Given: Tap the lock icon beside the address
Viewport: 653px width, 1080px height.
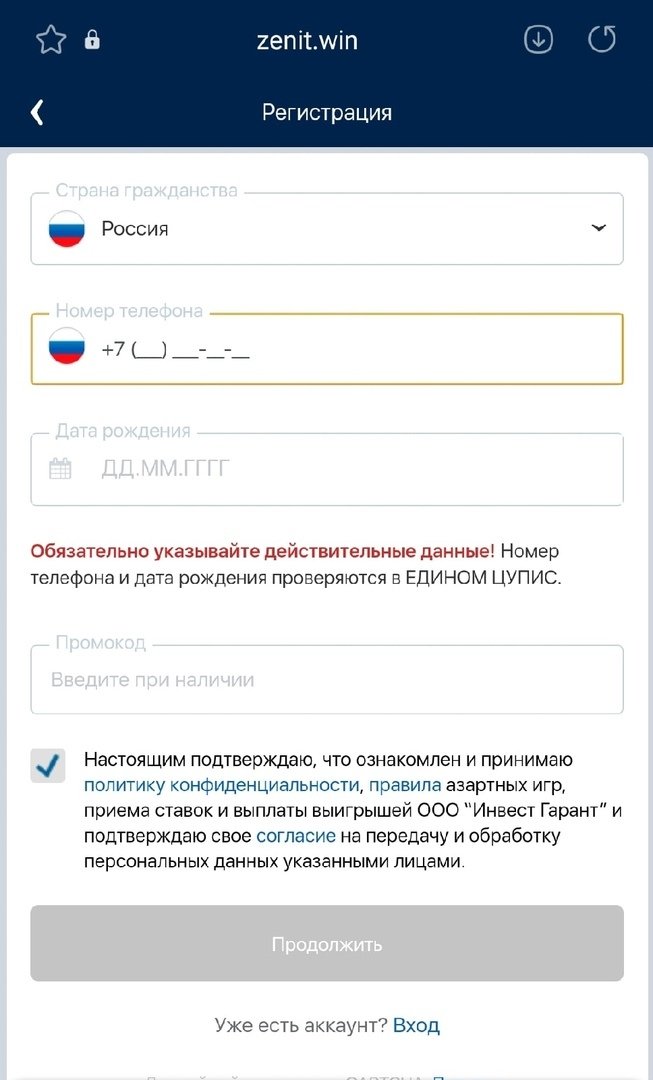Looking at the screenshot, I should [x=92, y=40].
